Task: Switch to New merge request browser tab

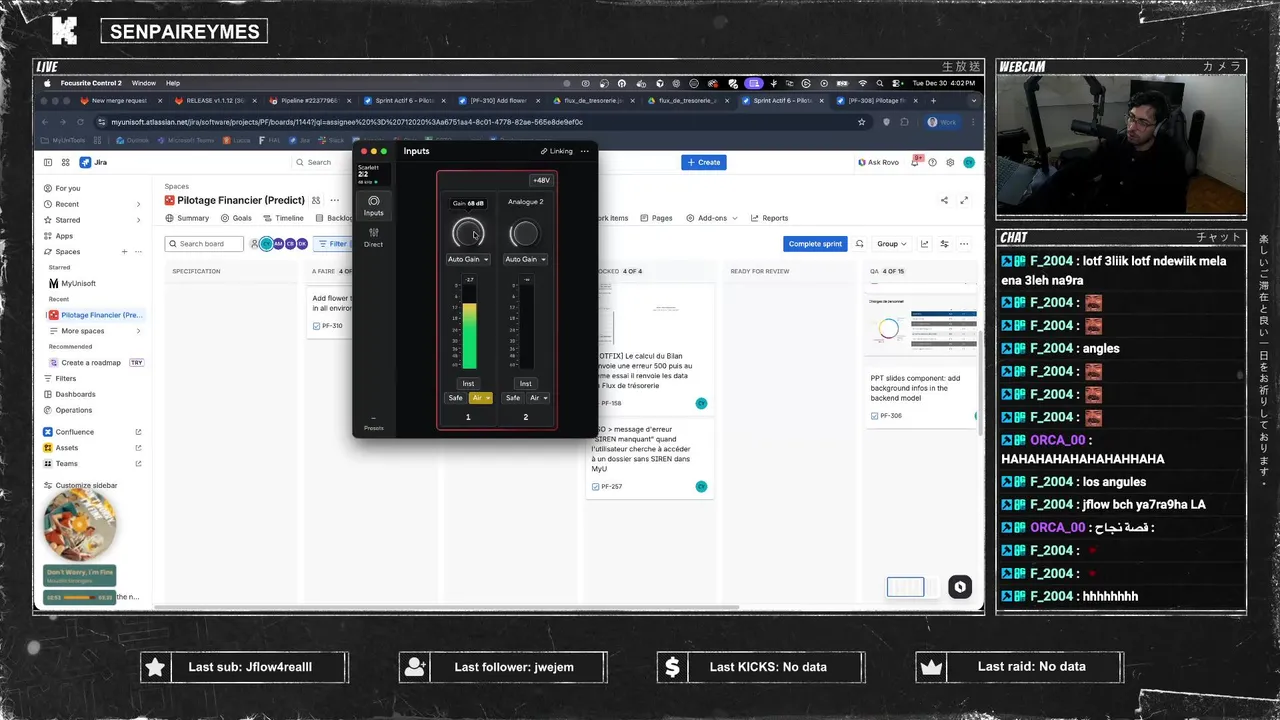Action: pyautogui.click(x=119, y=100)
